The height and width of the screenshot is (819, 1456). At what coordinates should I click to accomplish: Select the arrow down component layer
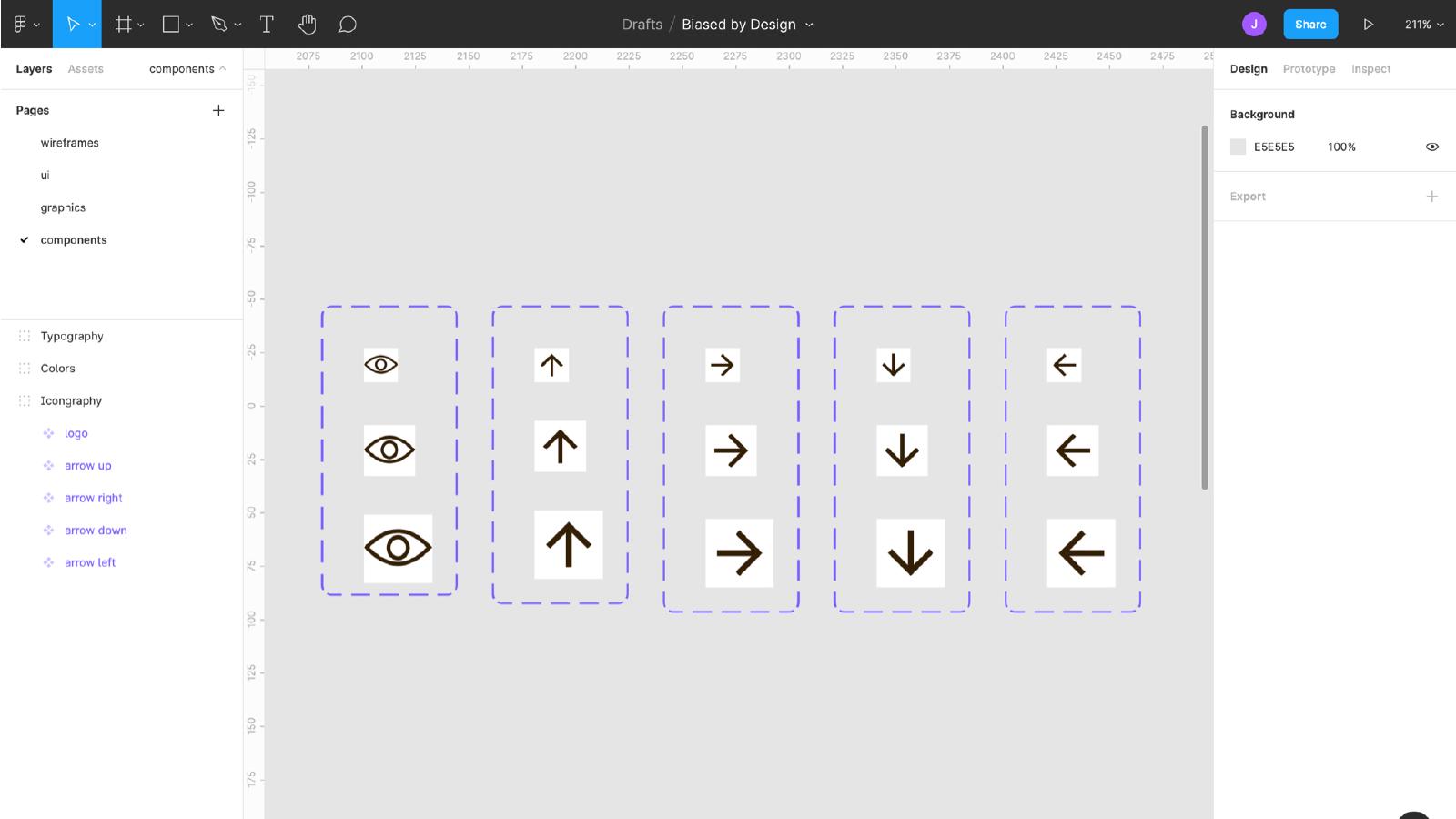click(x=96, y=530)
